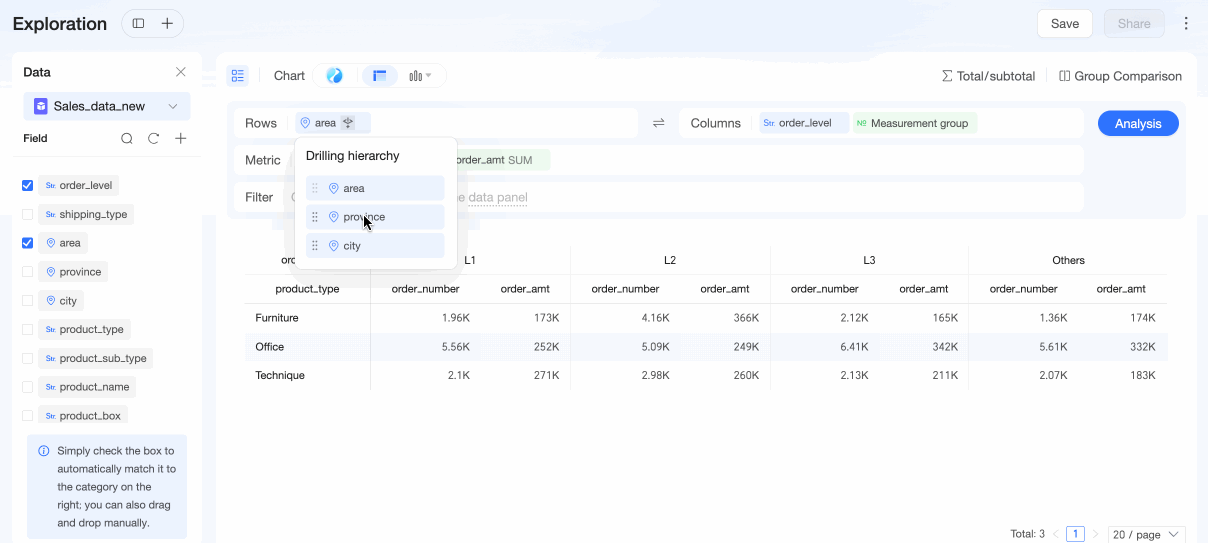Open the more options kebab menu
The width and height of the screenshot is (1208, 543).
[x=1186, y=23]
